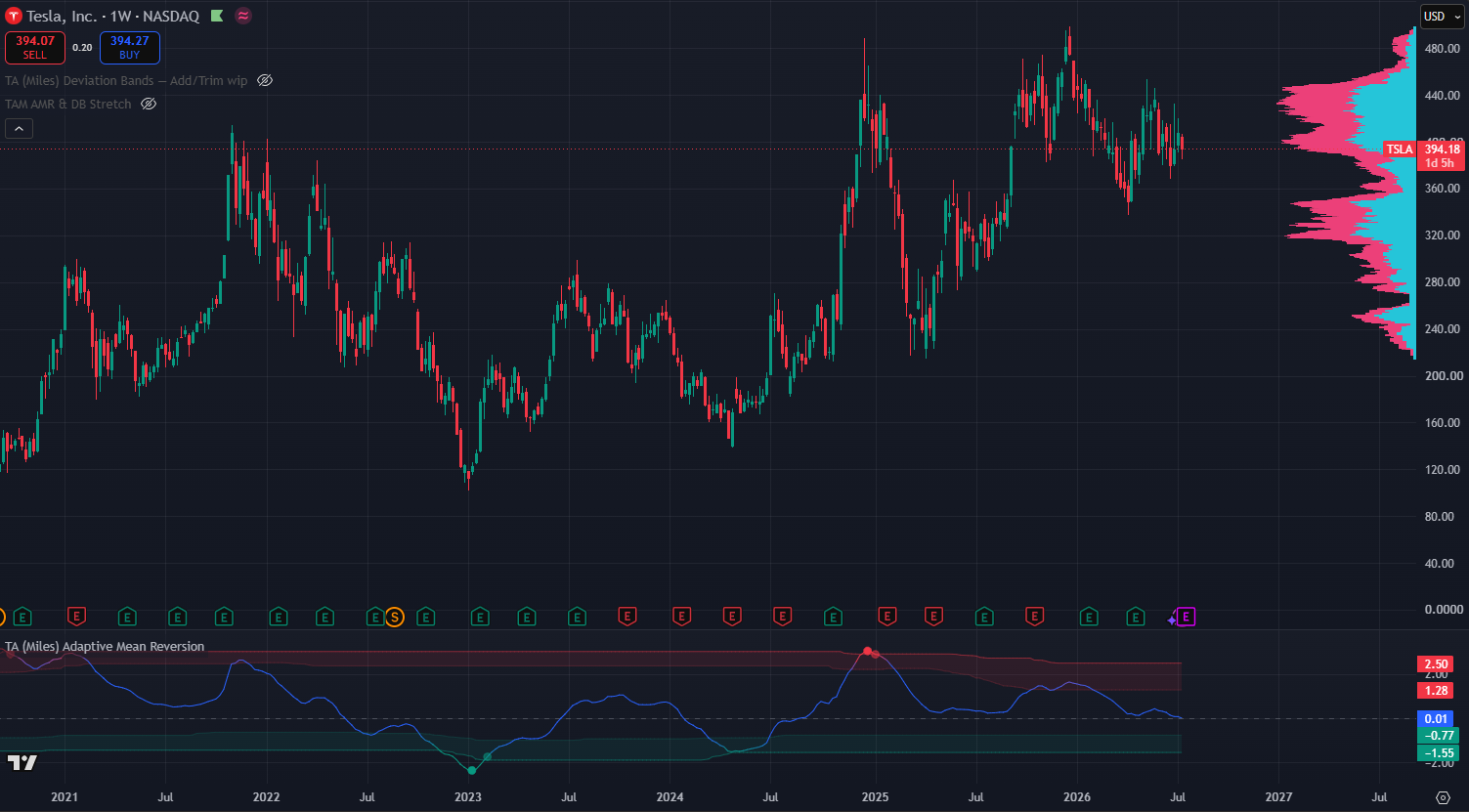Select the last red earnings marker
Viewport: 1469px width, 812px height.
[1034, 617]
